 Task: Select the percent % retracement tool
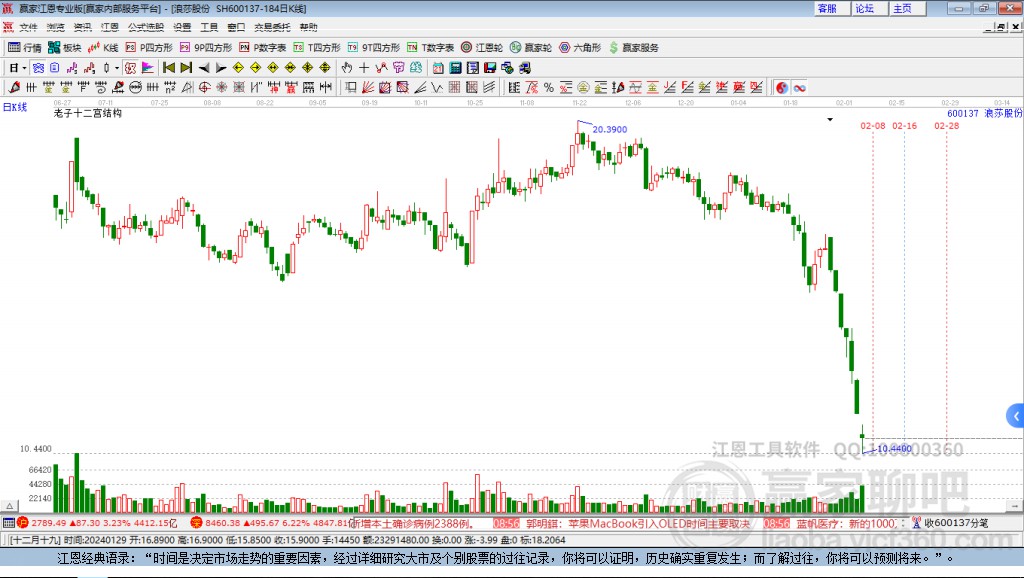(x=549, y=88)
